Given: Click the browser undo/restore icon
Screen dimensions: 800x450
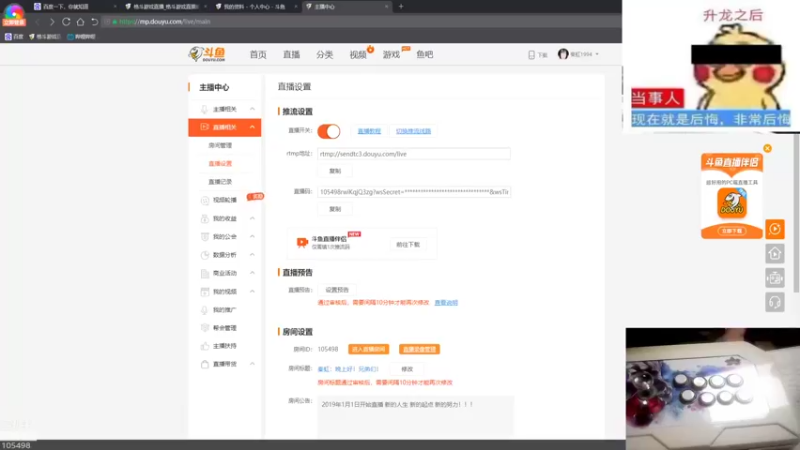Looking at the screenshot, I should tap(94, 22).
